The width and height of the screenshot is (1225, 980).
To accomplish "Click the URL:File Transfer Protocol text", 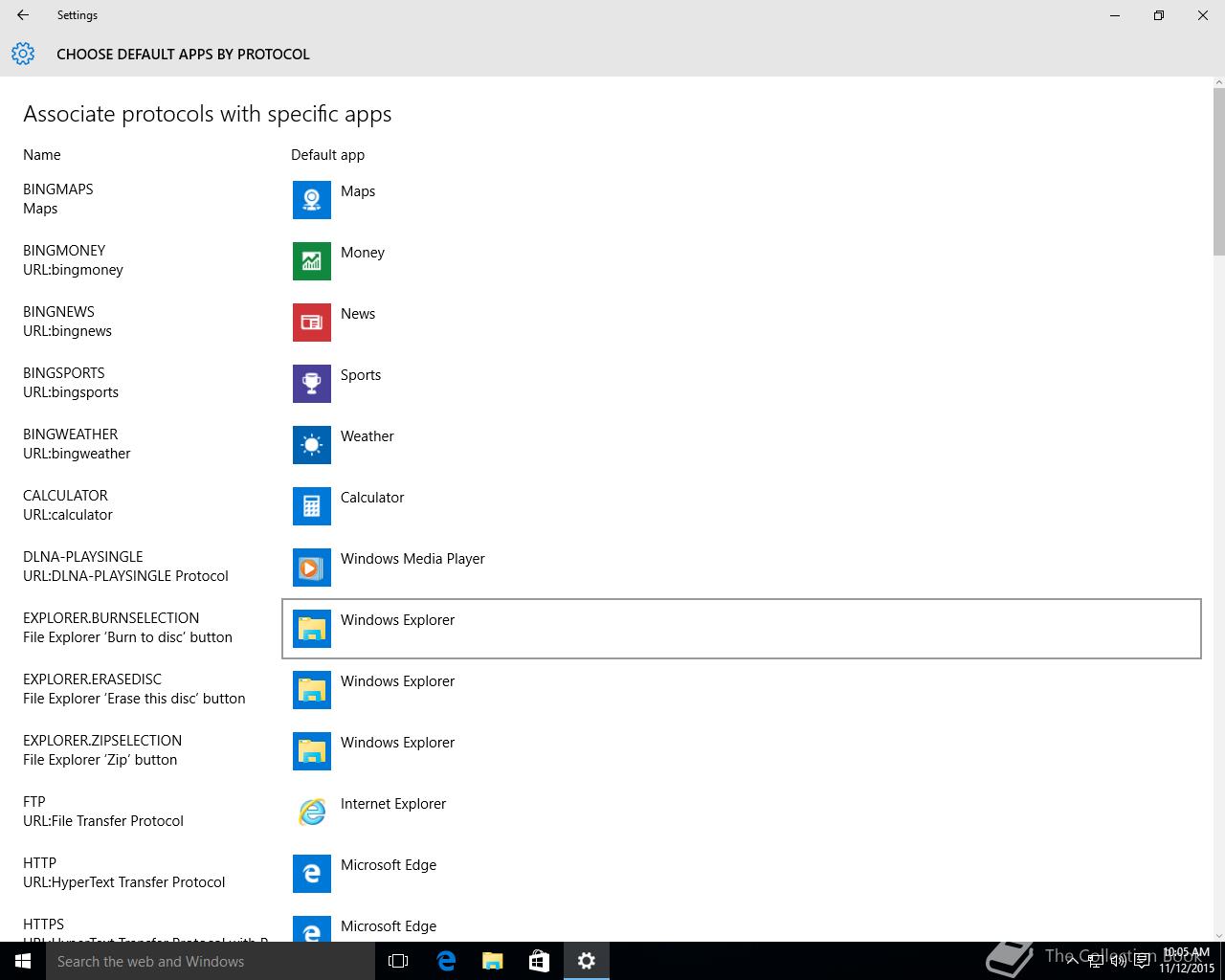I will coord(103,821).
